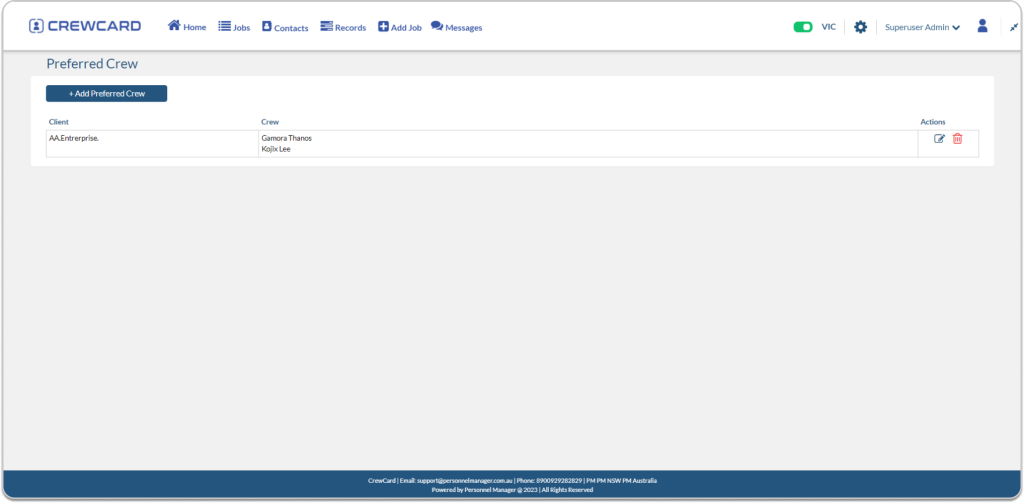1024x503 pixels.
Task: Click the Add Job plus icon
Action: coord(383,27)
